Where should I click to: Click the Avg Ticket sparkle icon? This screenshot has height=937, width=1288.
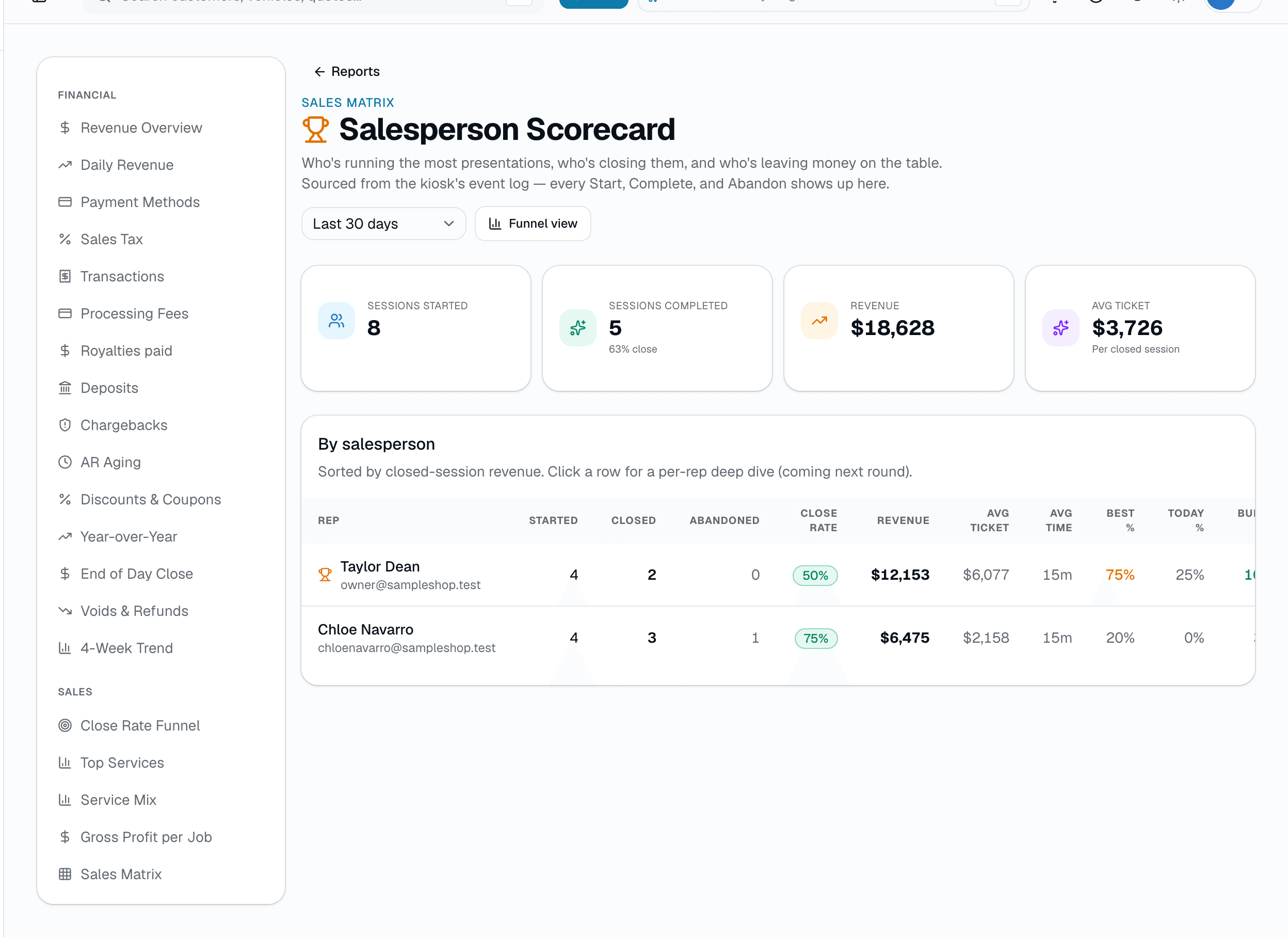1060,328
